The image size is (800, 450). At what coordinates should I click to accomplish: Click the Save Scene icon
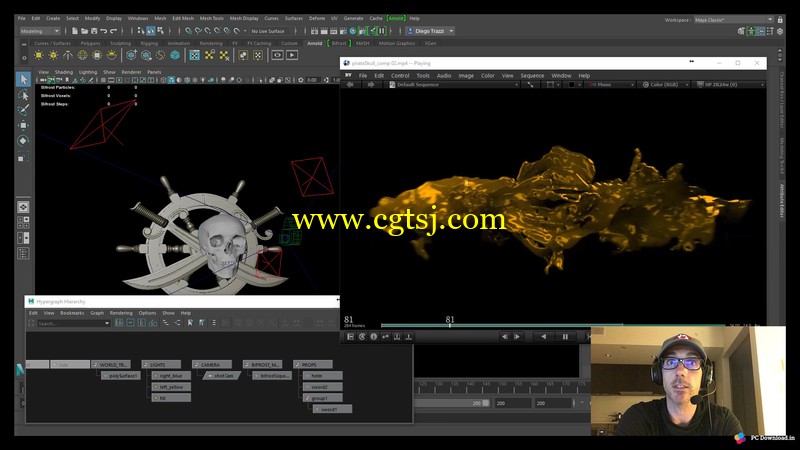coord(94,31)
